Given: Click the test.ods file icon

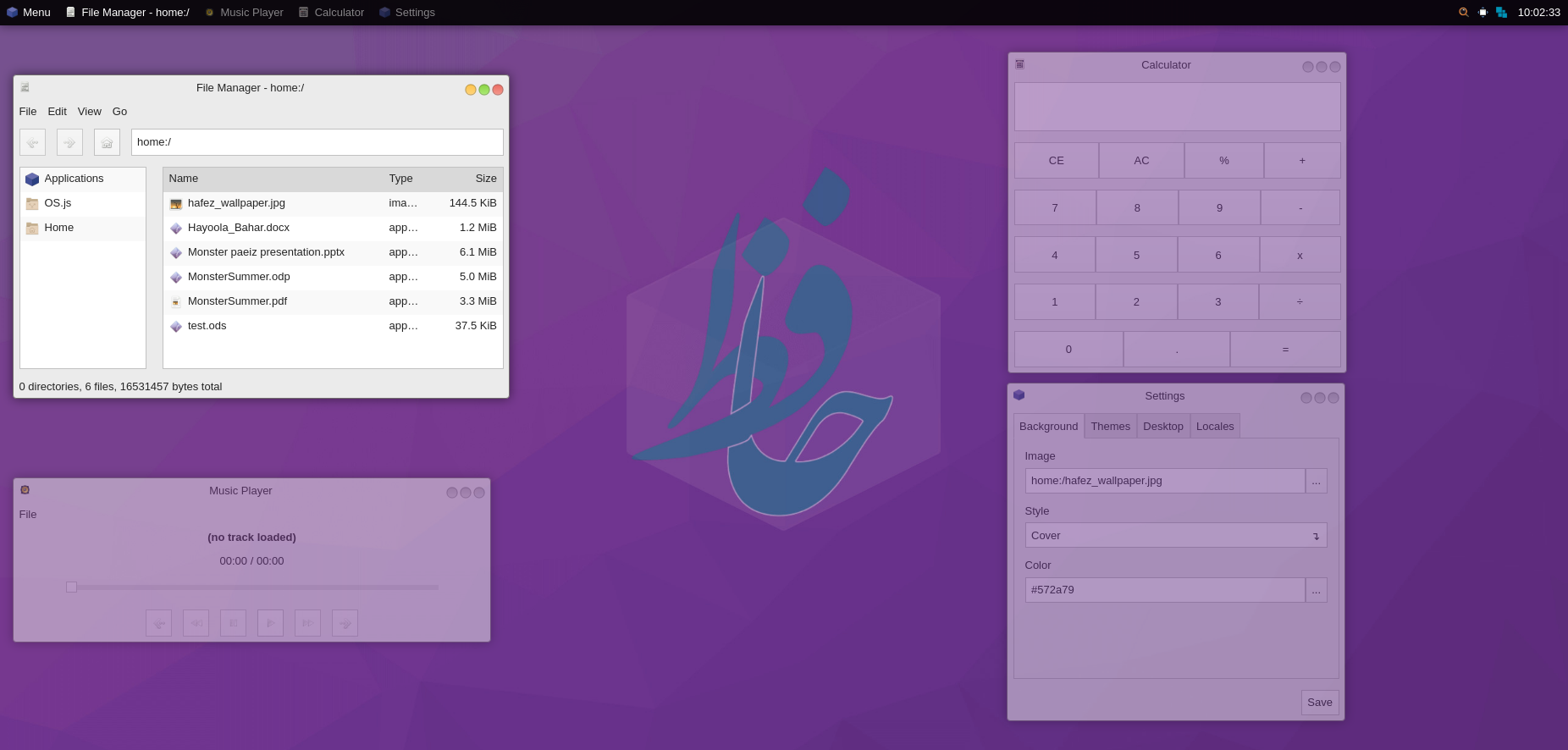Looking at the screenshot, I should (x=176, y=327).
